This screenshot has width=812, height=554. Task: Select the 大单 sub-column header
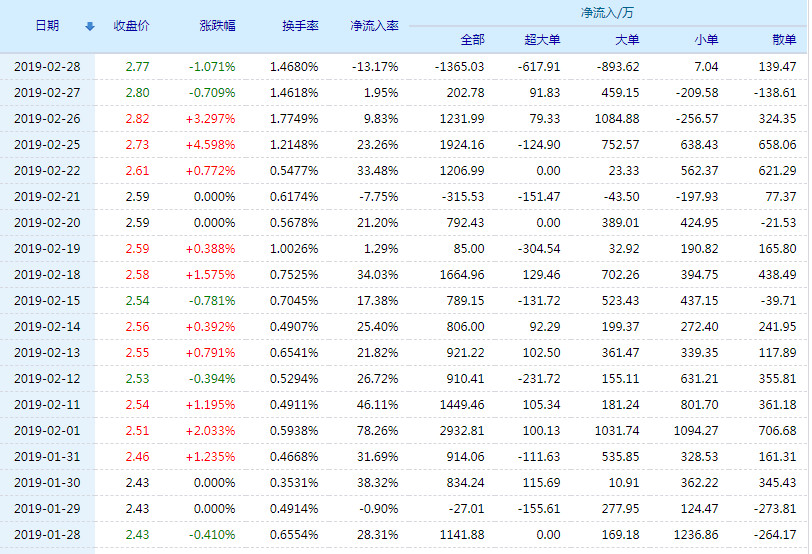(x=626, y=40)
